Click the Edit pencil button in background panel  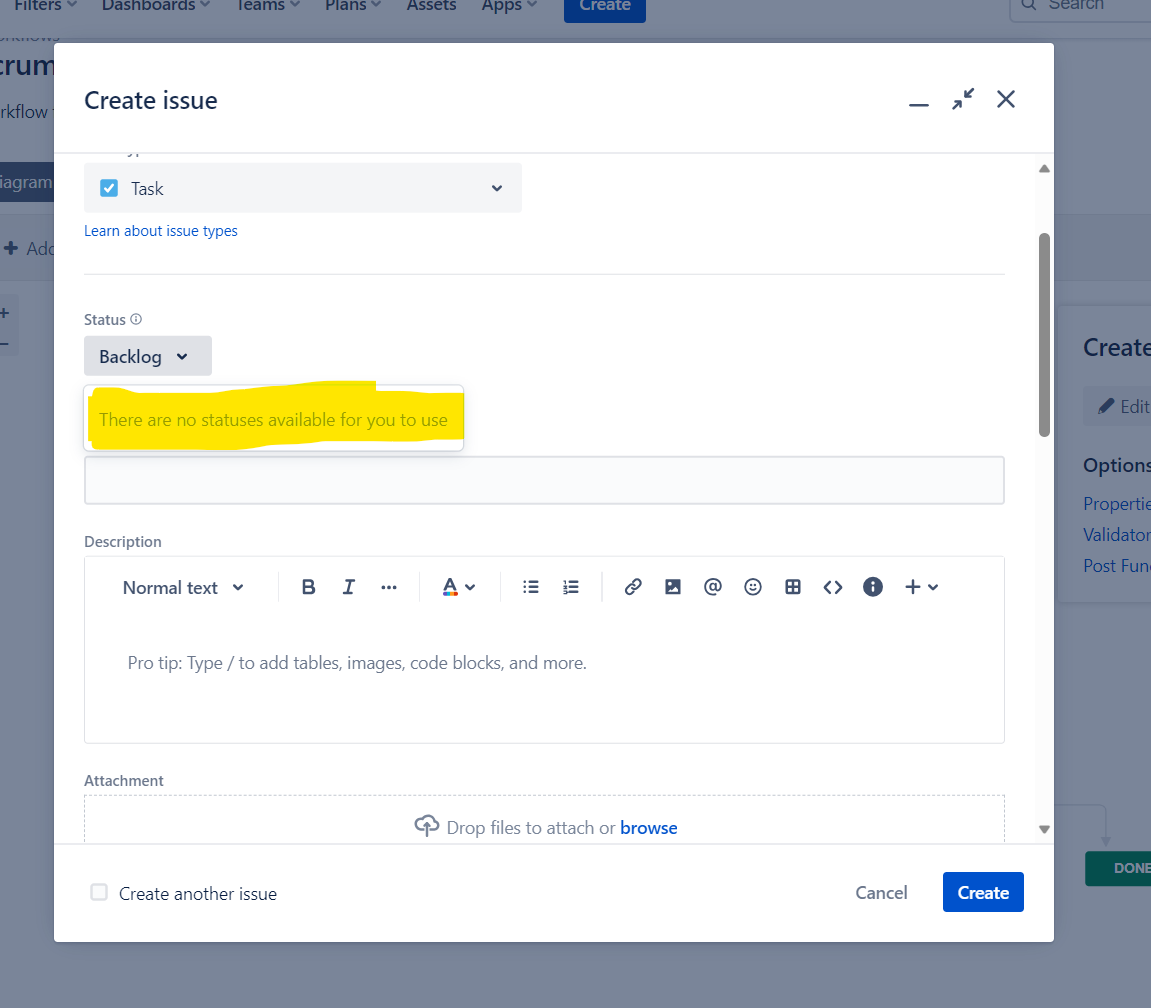coord(1117,406)
